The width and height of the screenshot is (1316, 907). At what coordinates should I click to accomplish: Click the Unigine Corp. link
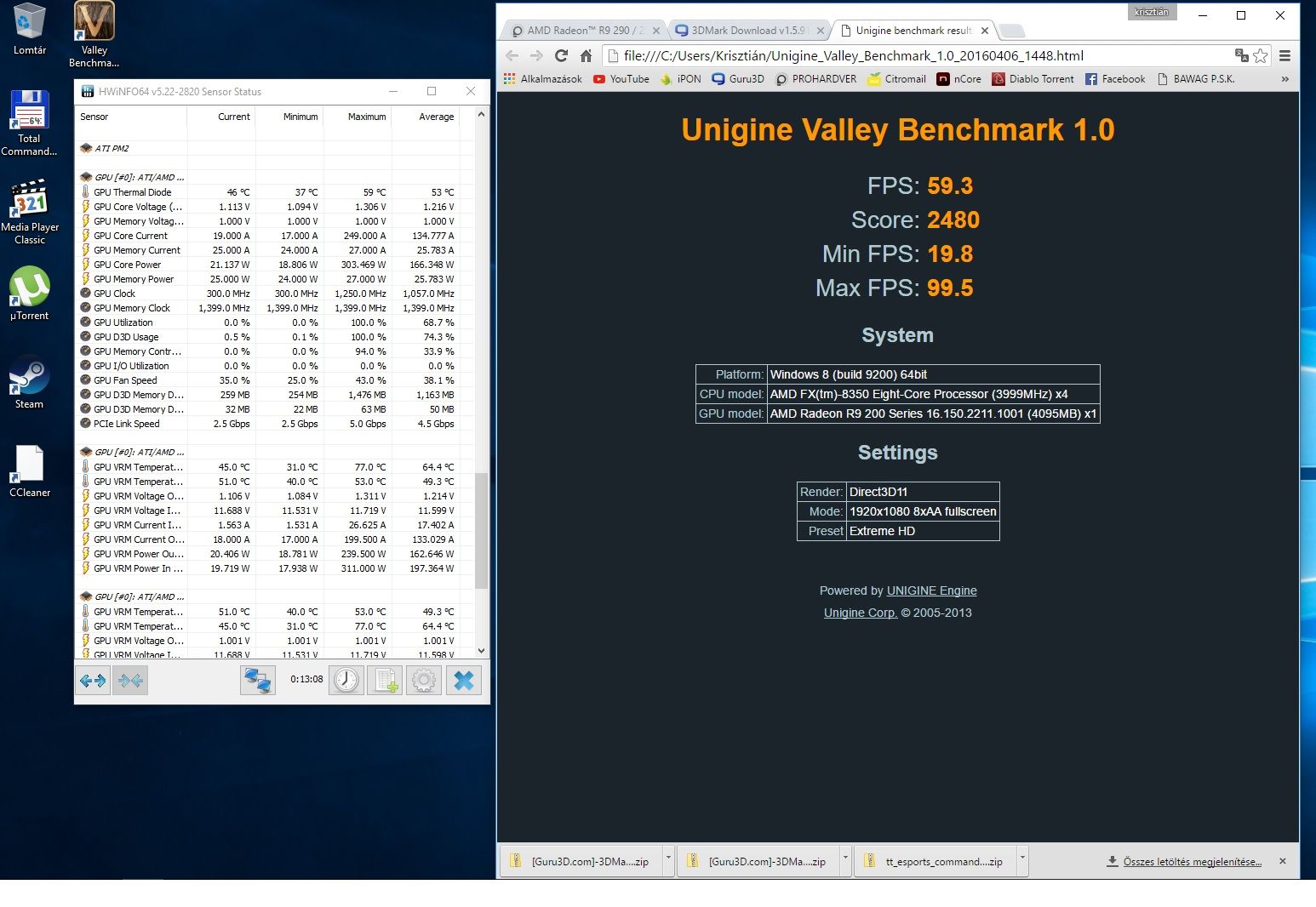(860, 613)
